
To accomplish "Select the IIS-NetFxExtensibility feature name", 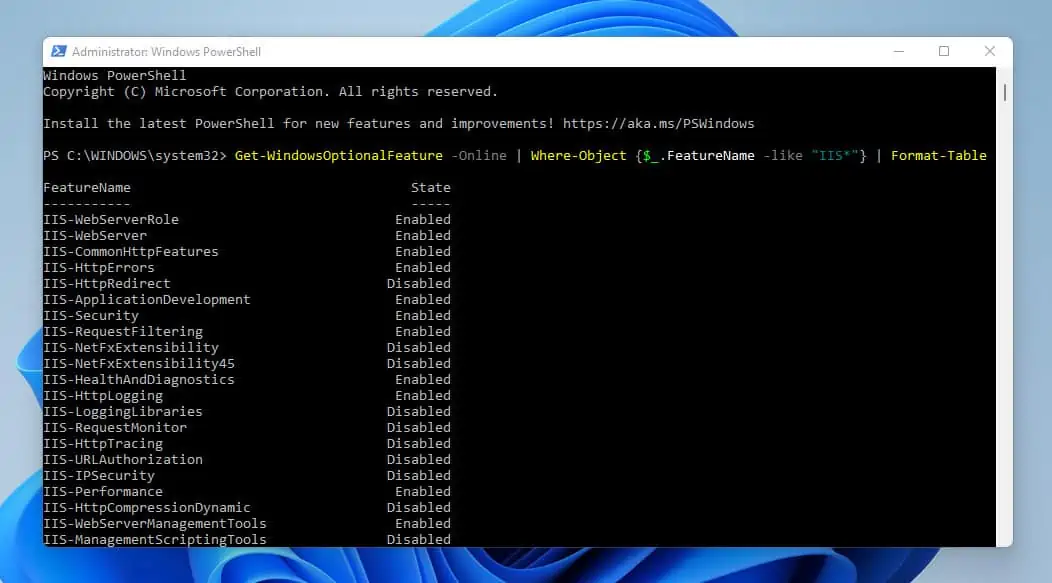I will (x=131, y=348).
